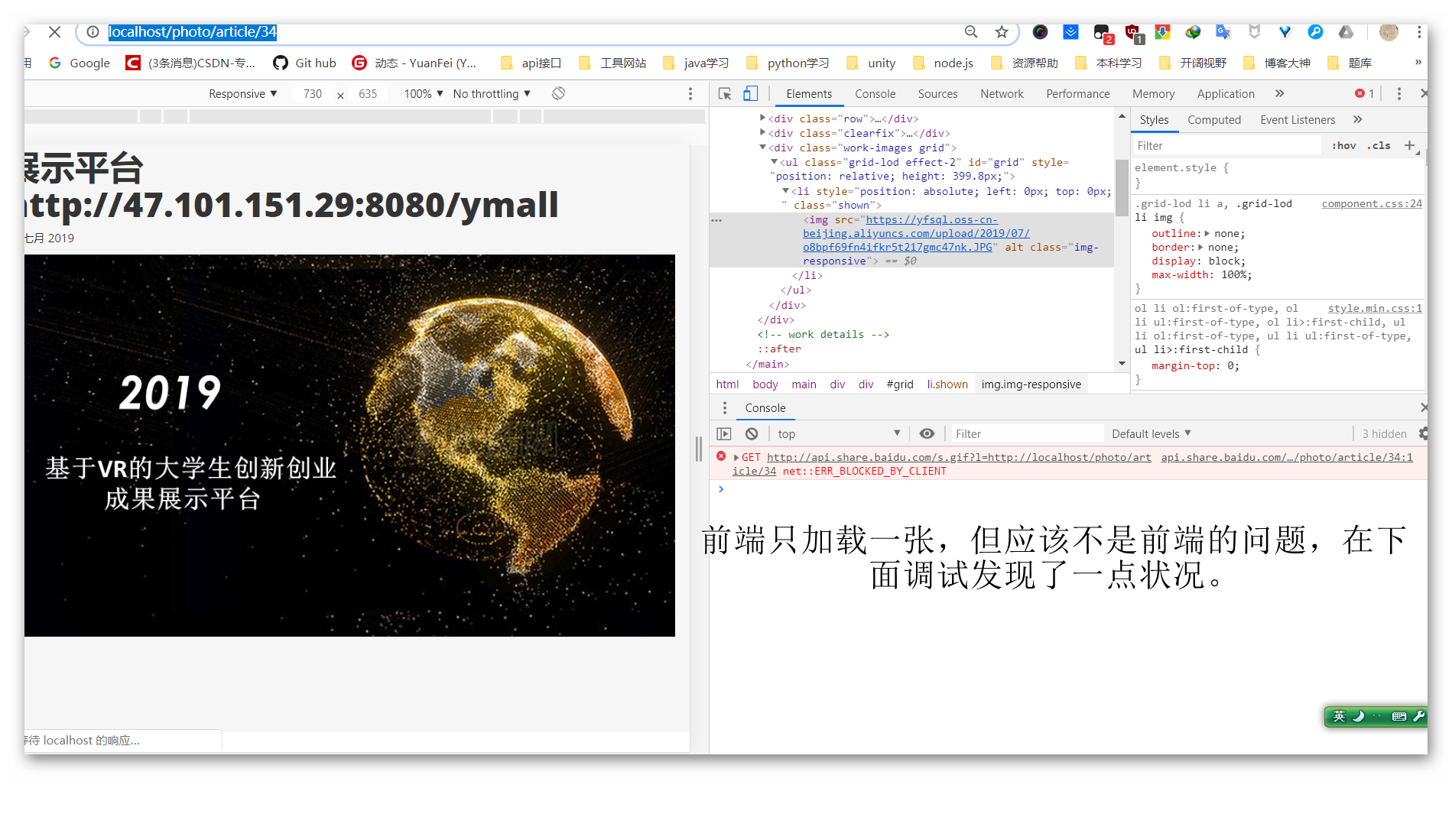This screenshot has width=1452, height=840.
Task: Open console settings gear
Action: click(x=1422, y=433)
